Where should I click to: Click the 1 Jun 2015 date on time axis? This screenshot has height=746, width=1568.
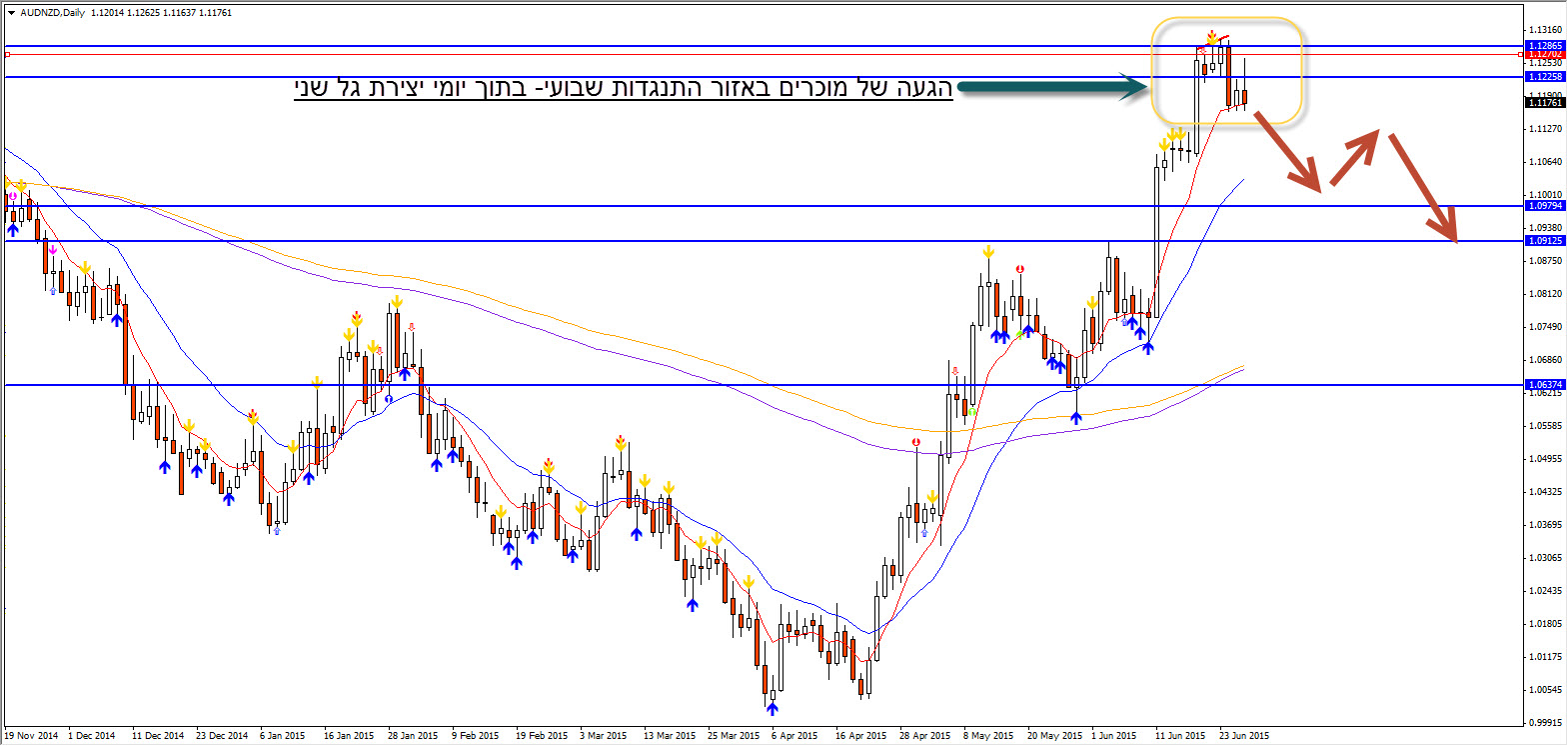1114,736
